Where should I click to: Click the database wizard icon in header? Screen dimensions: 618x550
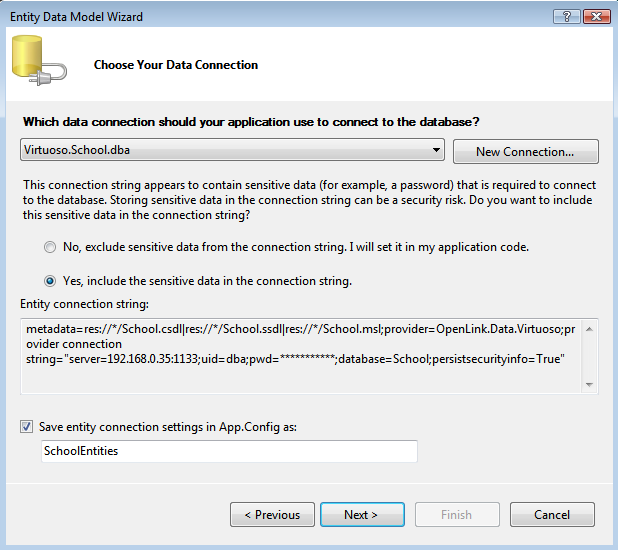pos(37,64)
